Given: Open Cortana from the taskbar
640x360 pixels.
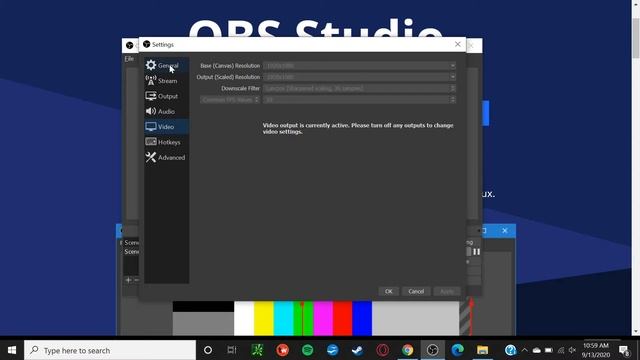Looking at the screenshot, I should (x=208, y=350).
